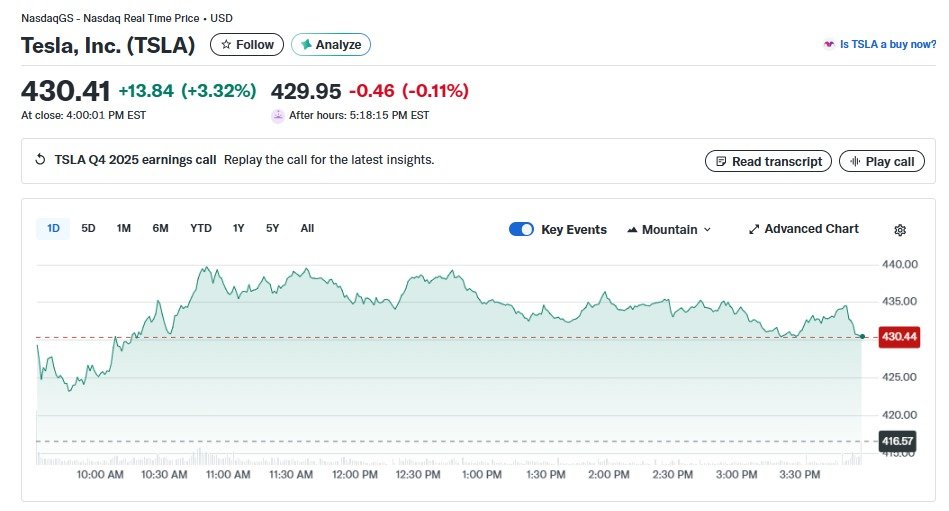Click the after hours moon icon

(x=278, y=116)
